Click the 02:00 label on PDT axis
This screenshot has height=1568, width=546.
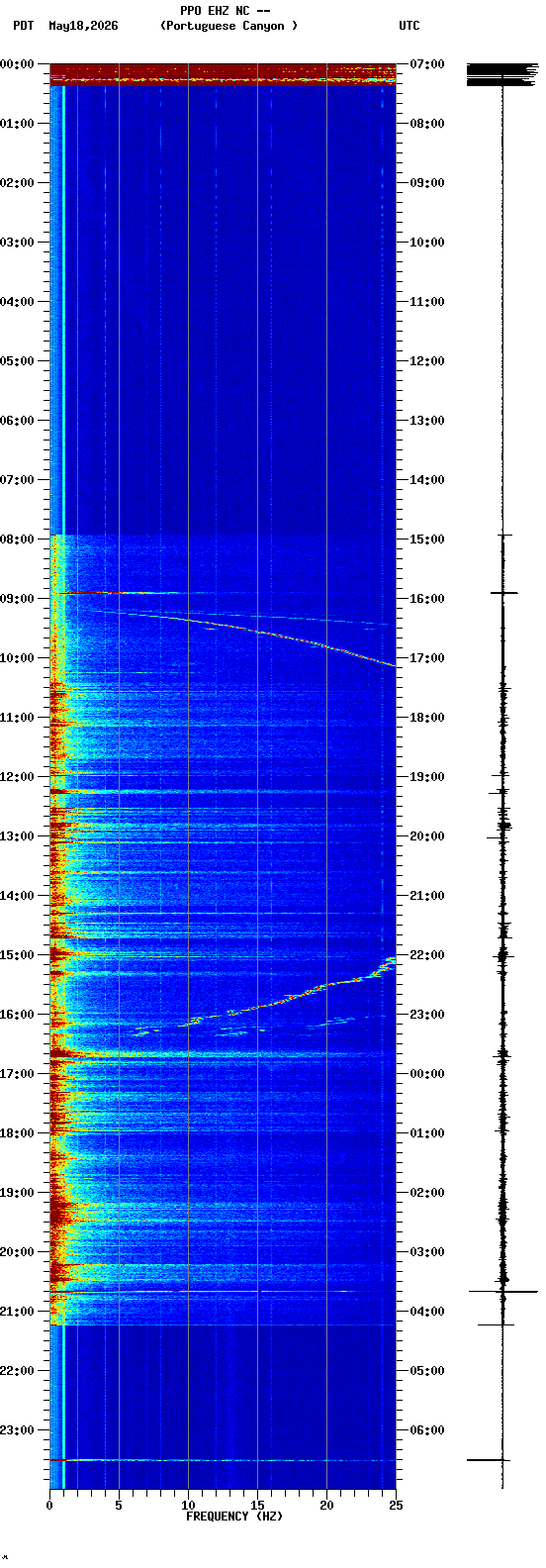pyautogui.click(x=17, y=182)
